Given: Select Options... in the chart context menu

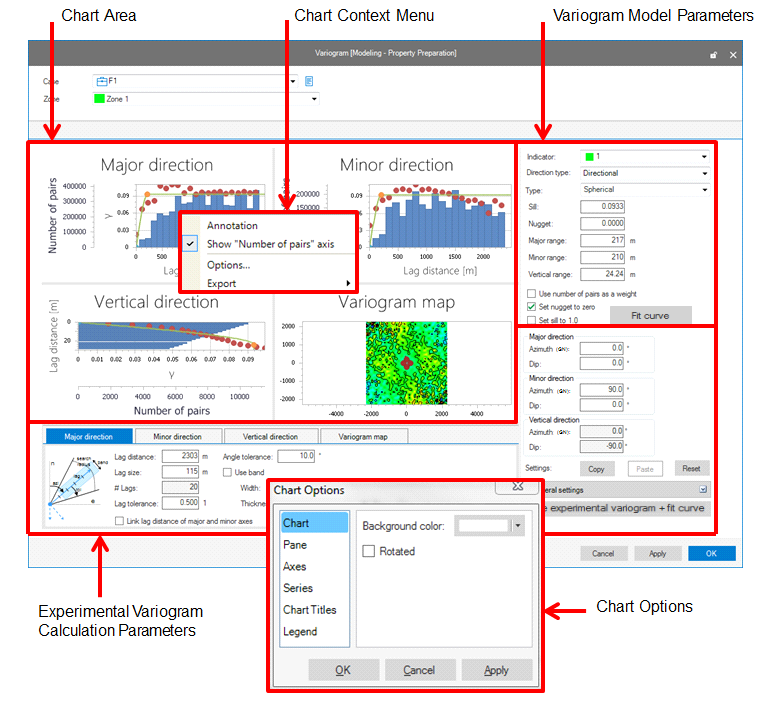Looking at the screenshot, I should tap(228, 265).
